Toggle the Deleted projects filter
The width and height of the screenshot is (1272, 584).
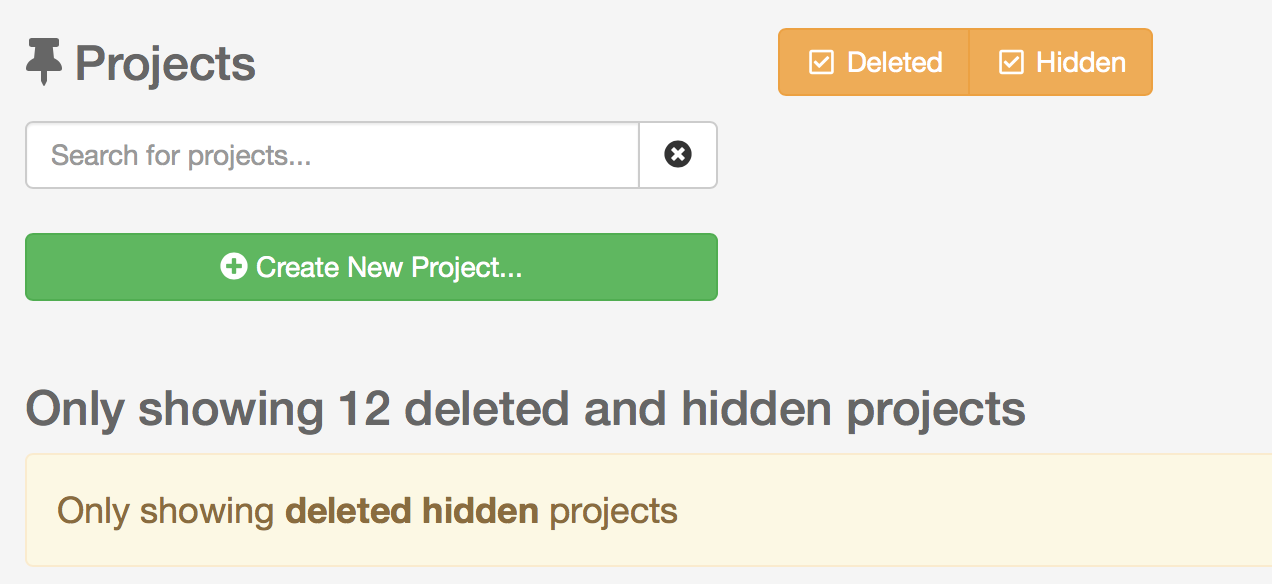872,62
